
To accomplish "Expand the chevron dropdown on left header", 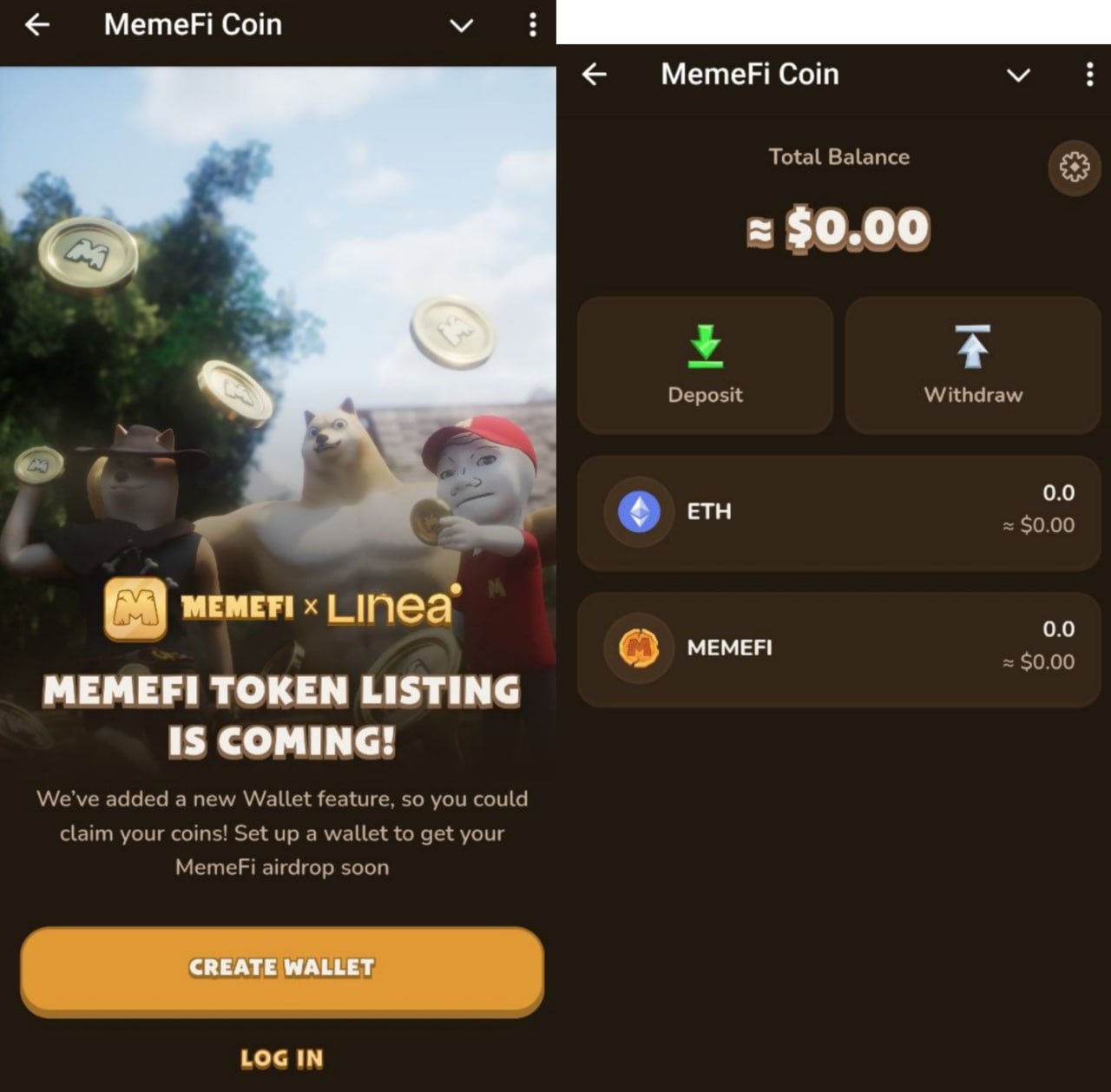I will point(462,26).
